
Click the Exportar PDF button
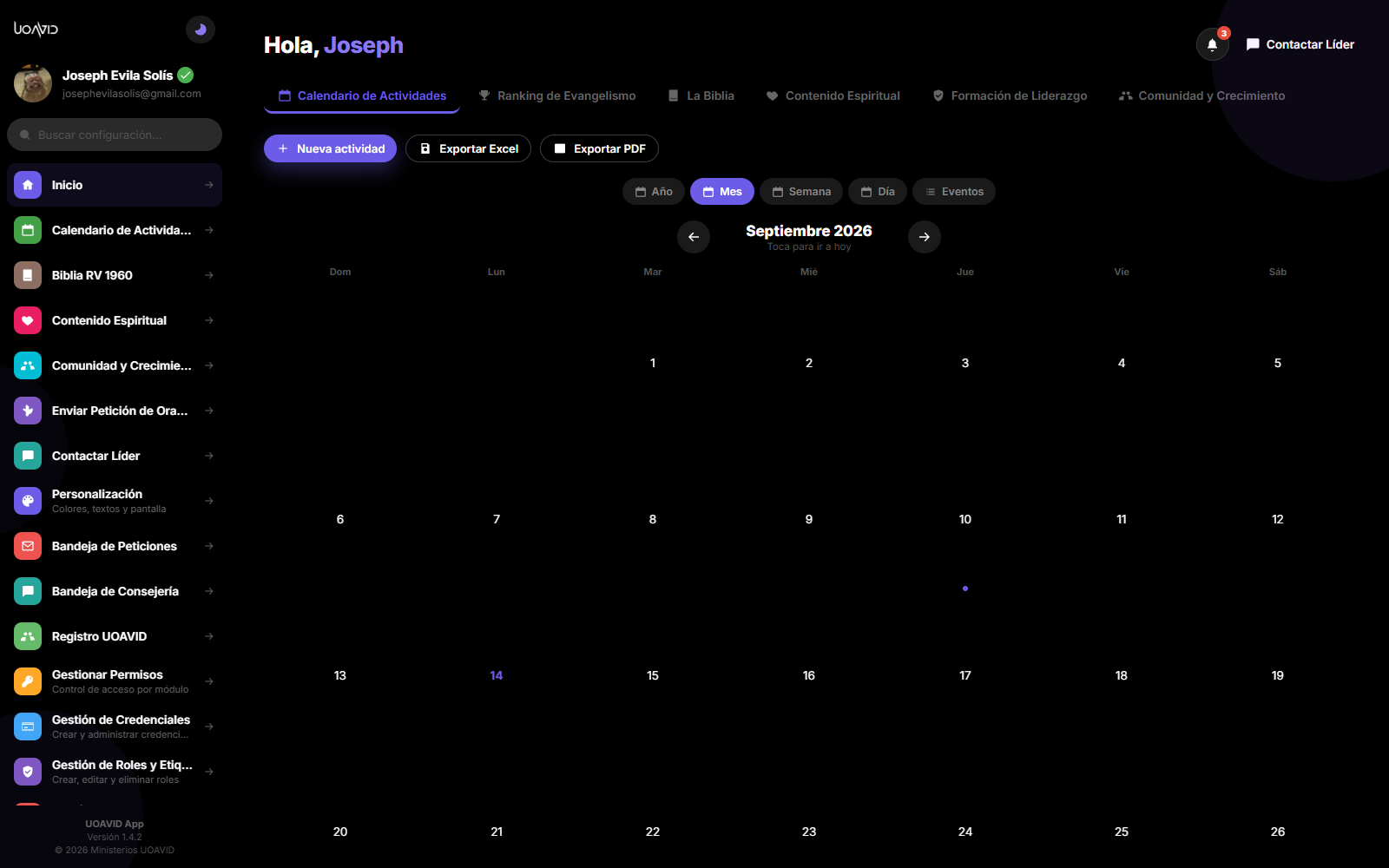600,148
